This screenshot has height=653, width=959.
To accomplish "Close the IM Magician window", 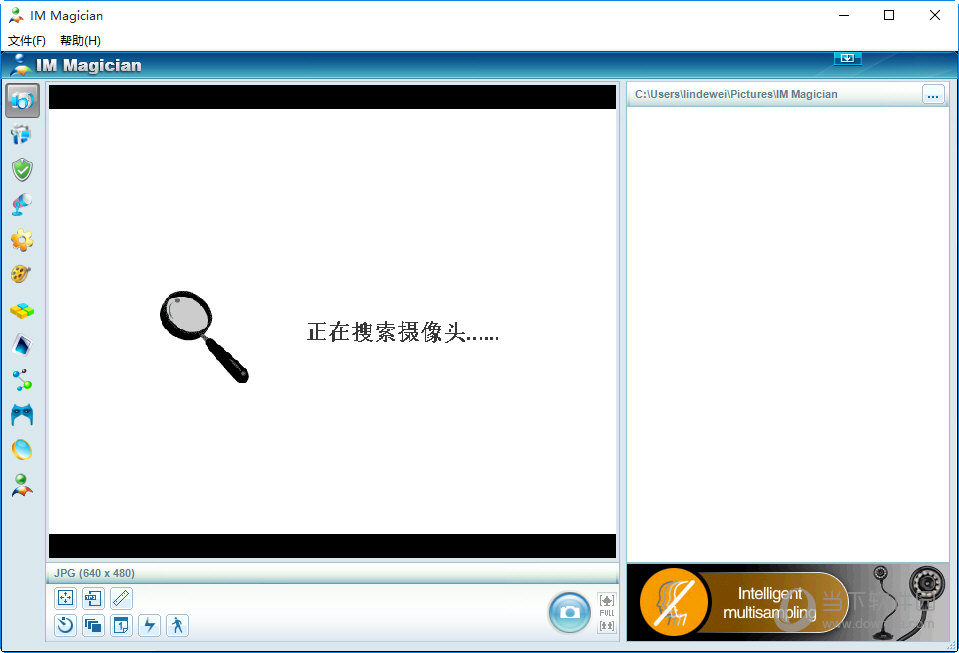I will click(x=935, y=15).
